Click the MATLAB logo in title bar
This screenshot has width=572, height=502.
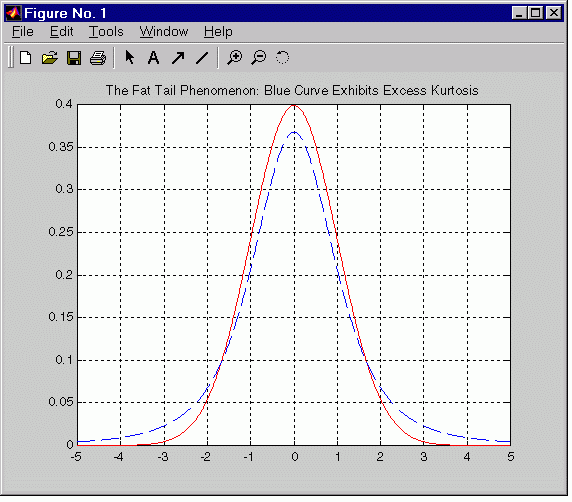click(13, 13)
